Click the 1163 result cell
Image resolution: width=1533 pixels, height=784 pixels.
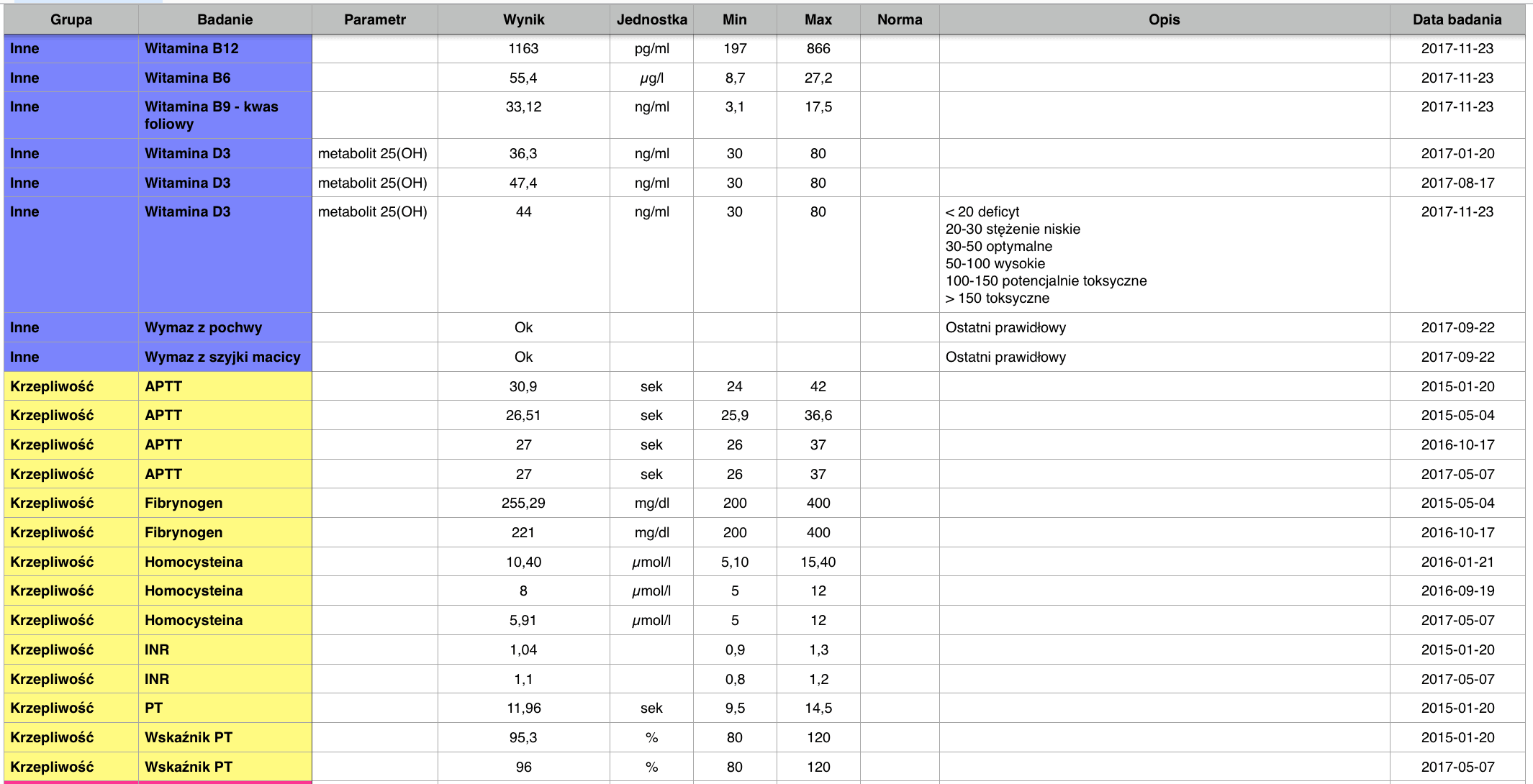tap(524, 49)
